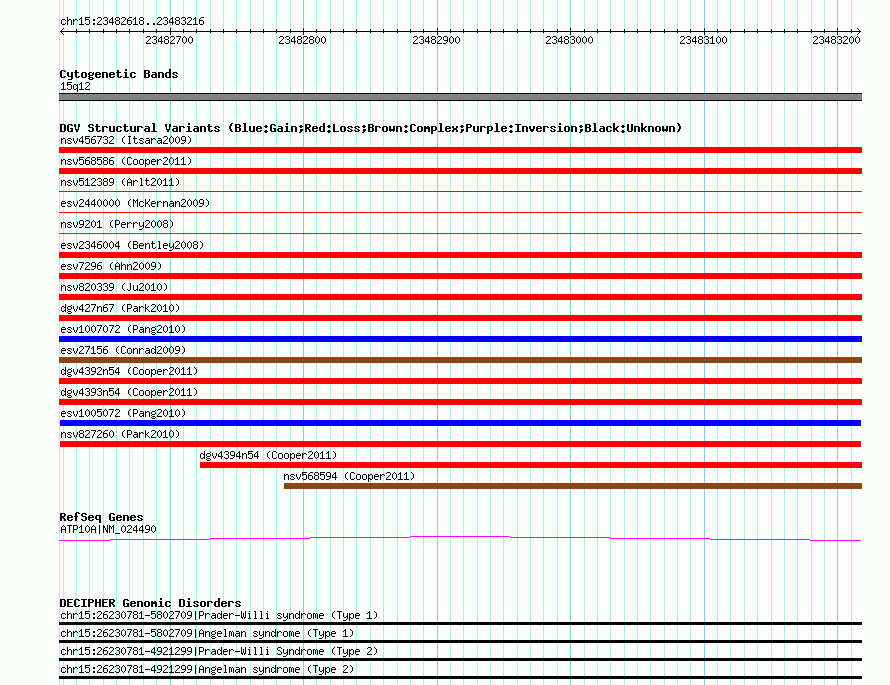Click the left arrow of the ruler

coord(62,32)
